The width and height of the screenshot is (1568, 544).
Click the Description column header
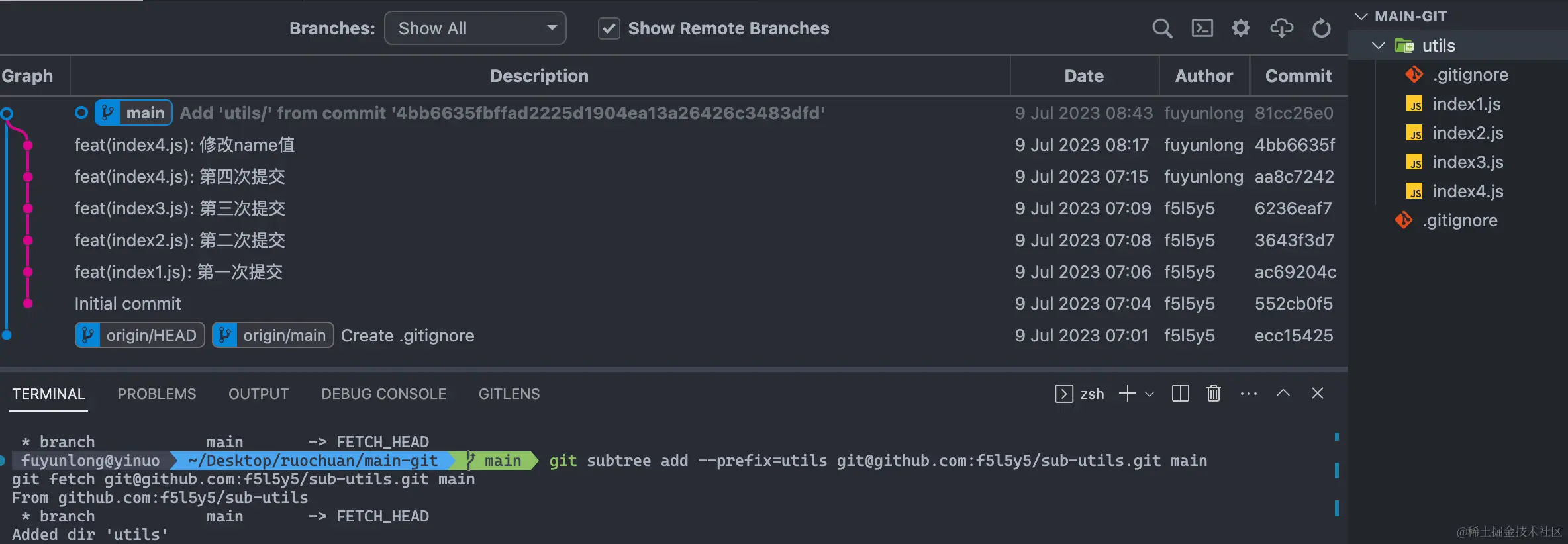point(539,76)
